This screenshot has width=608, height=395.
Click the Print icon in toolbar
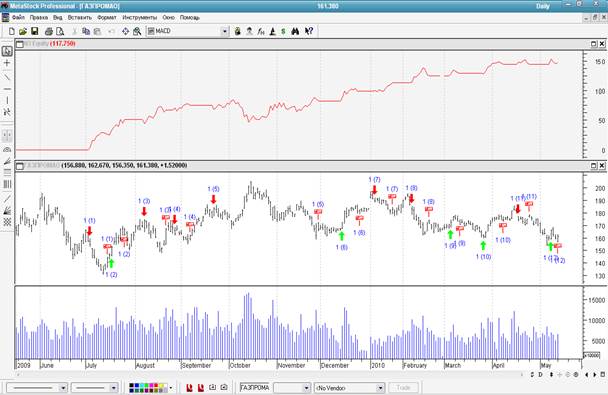pos(48,31)
